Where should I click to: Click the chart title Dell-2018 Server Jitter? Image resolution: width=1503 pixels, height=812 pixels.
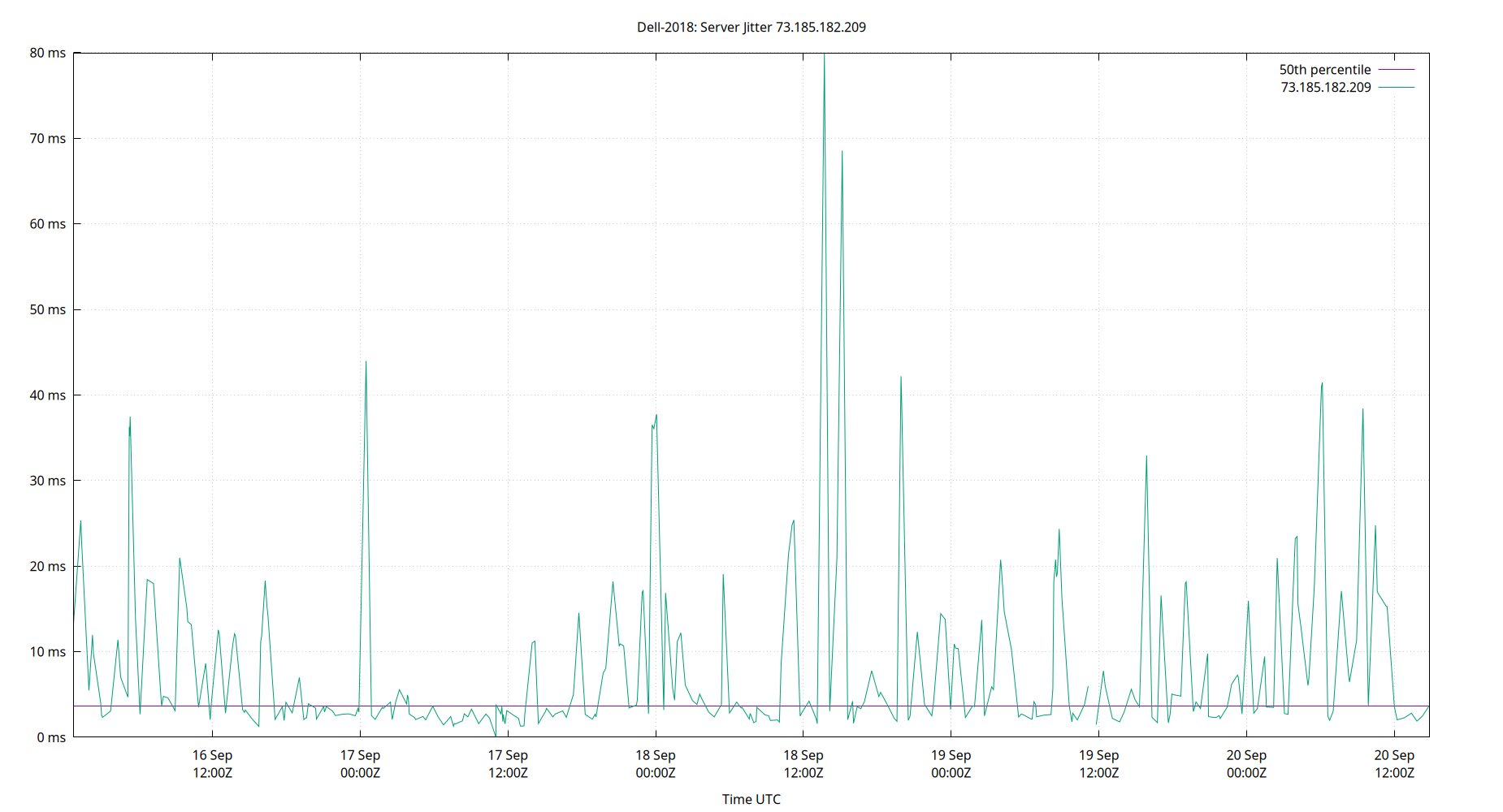click(751, 27)
